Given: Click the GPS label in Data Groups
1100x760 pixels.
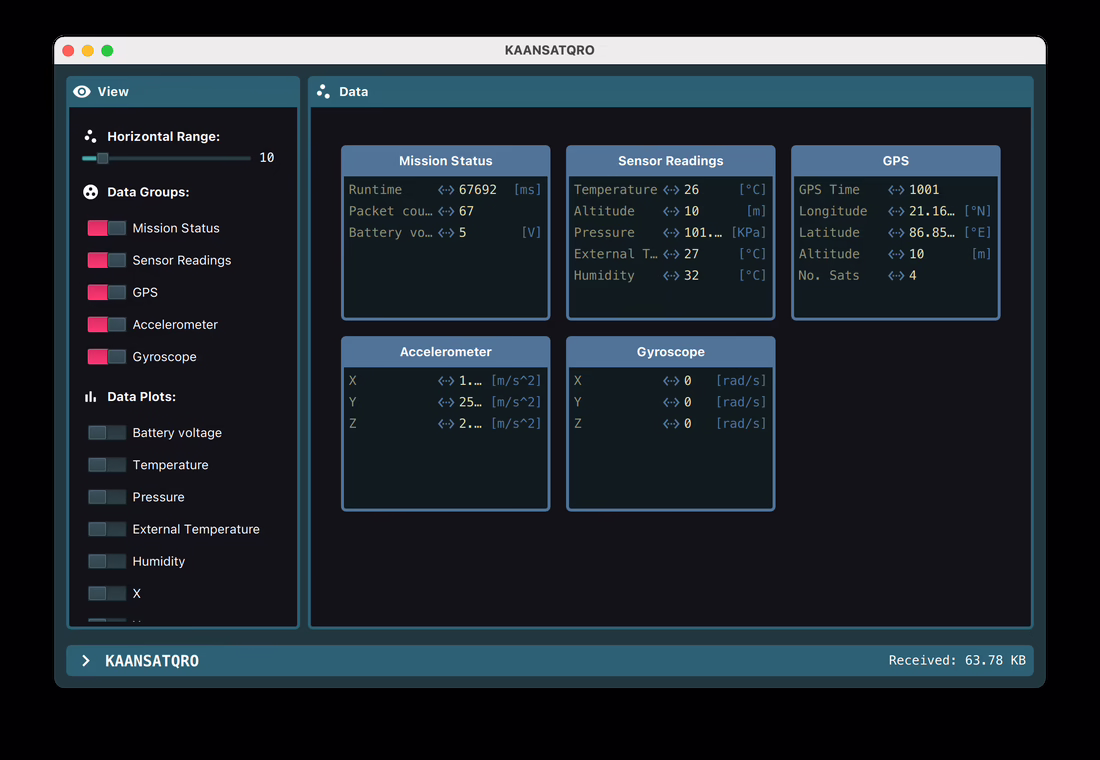Looking at the screenshot, I should click(145, 293).
